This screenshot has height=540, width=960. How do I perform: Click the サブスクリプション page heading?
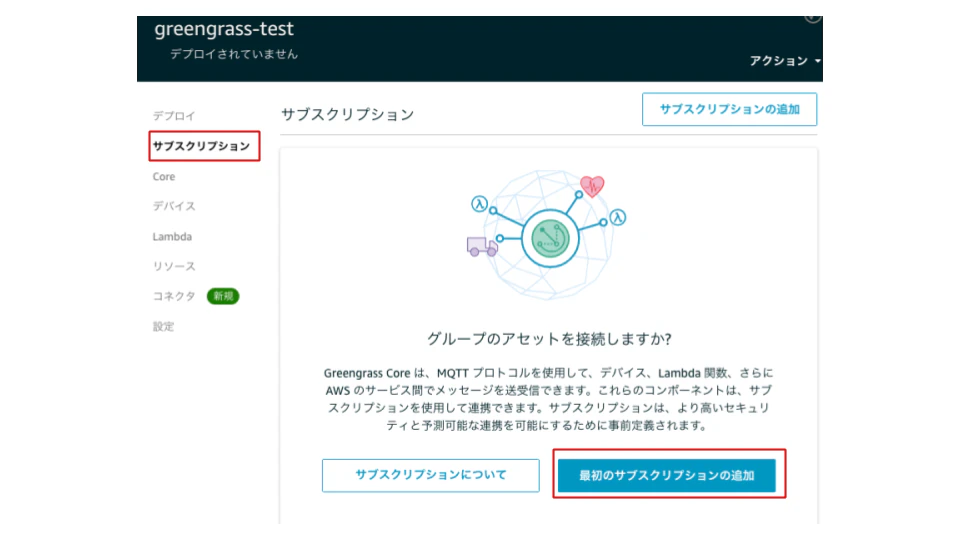(348, 114)
